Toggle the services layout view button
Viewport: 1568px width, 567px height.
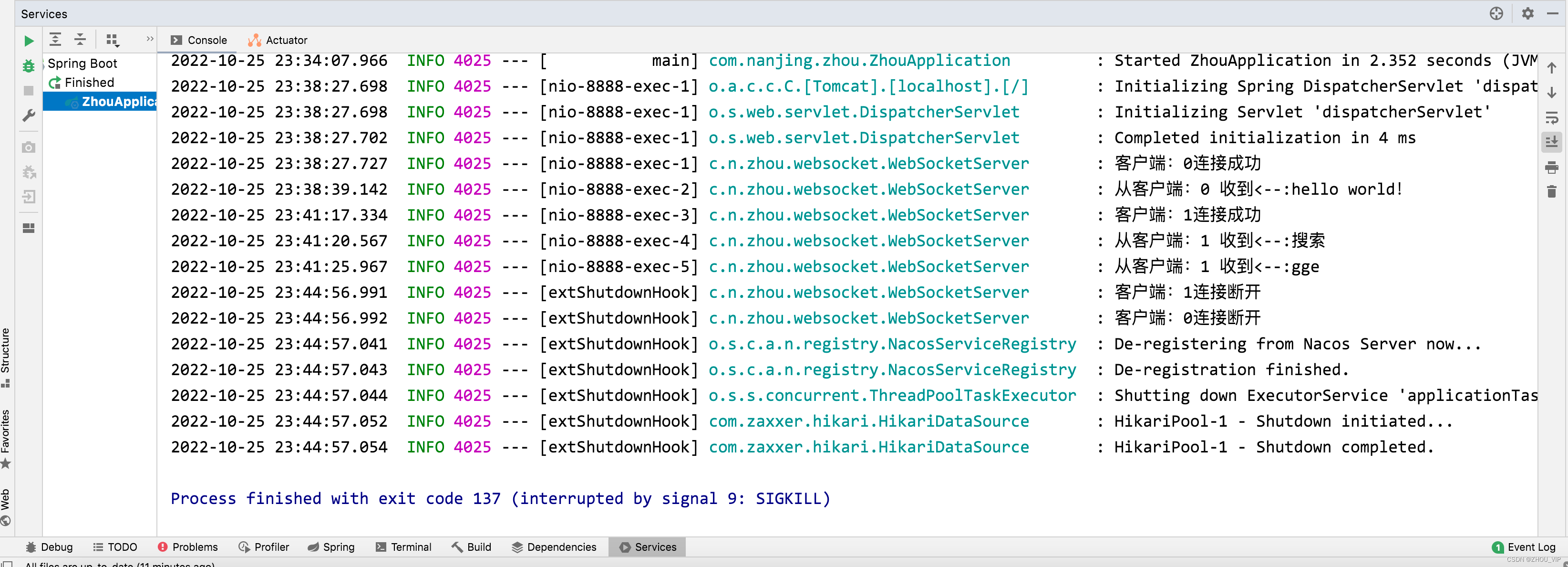click(x=28, y=229)
